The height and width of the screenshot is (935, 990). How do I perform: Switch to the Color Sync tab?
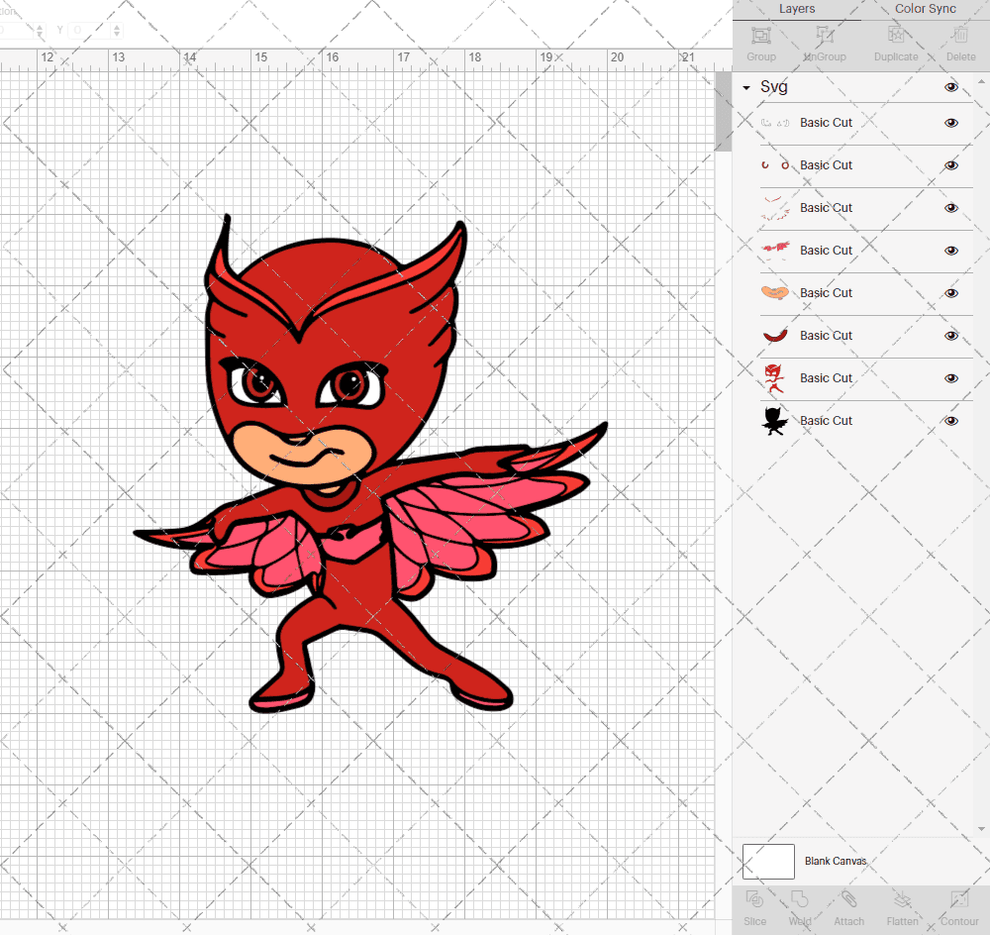[925, 9]
